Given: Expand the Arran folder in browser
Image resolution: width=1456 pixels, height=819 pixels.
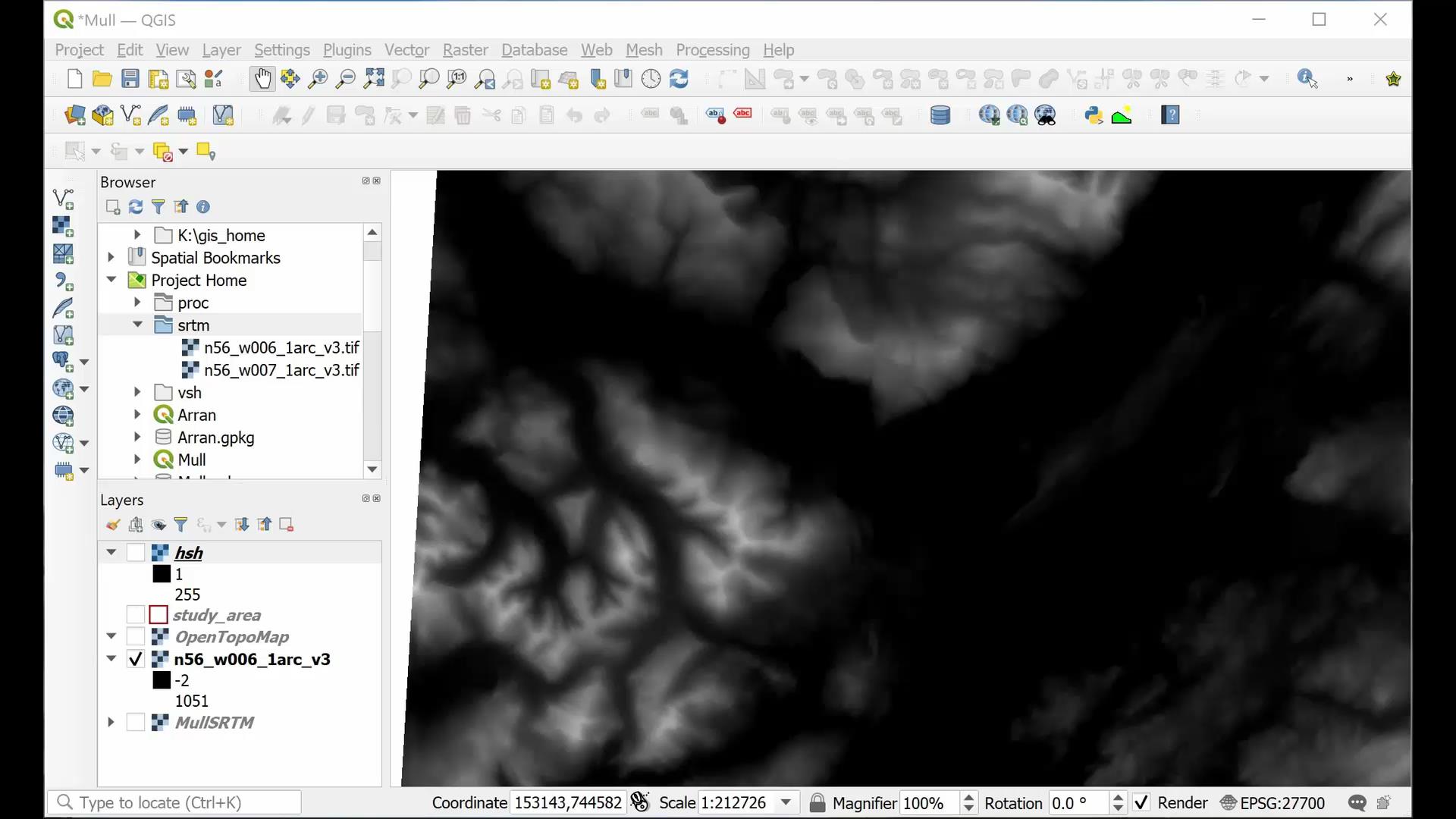Looking at the screenshot, I should pos(137,415).
